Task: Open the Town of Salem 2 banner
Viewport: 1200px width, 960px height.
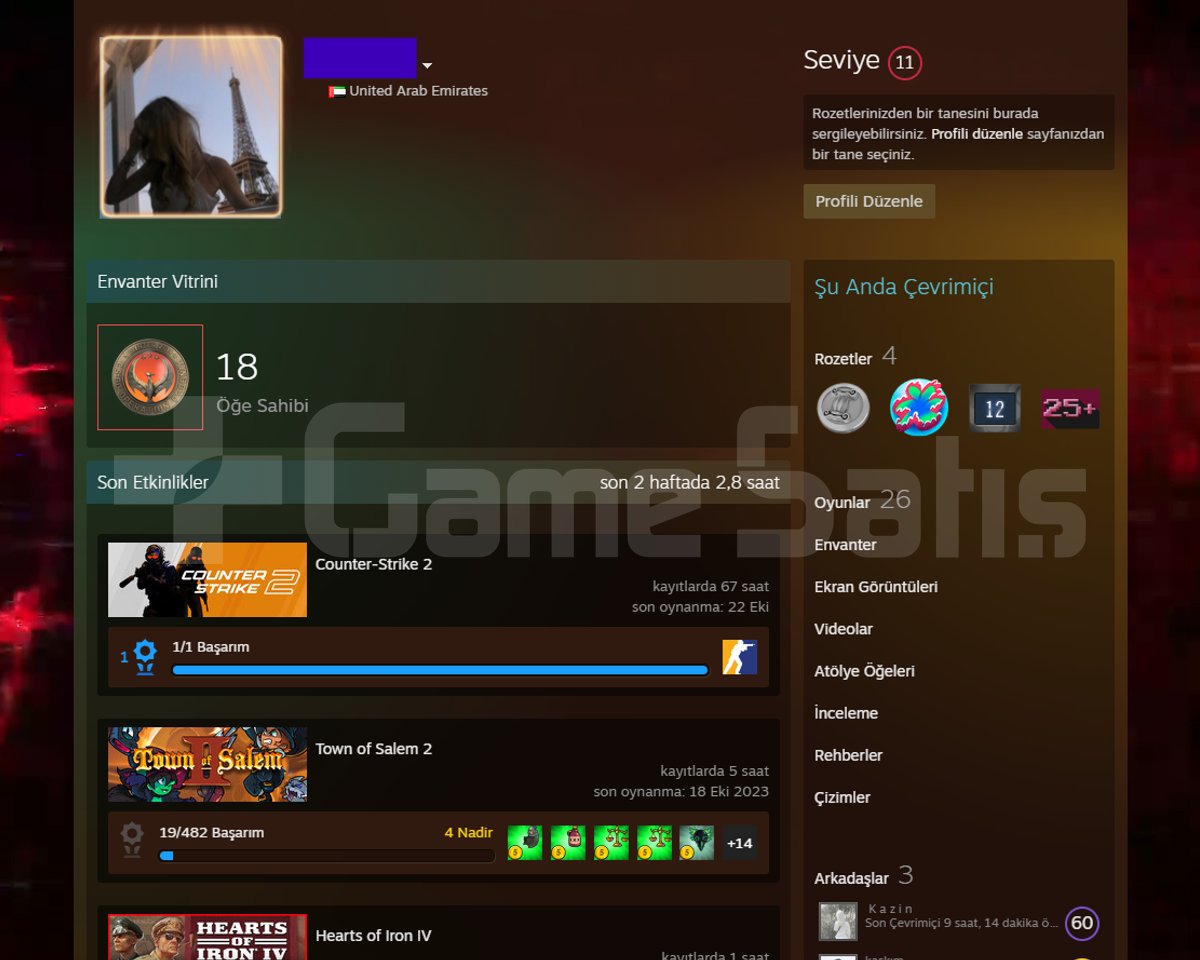Action: pos(207,765)
